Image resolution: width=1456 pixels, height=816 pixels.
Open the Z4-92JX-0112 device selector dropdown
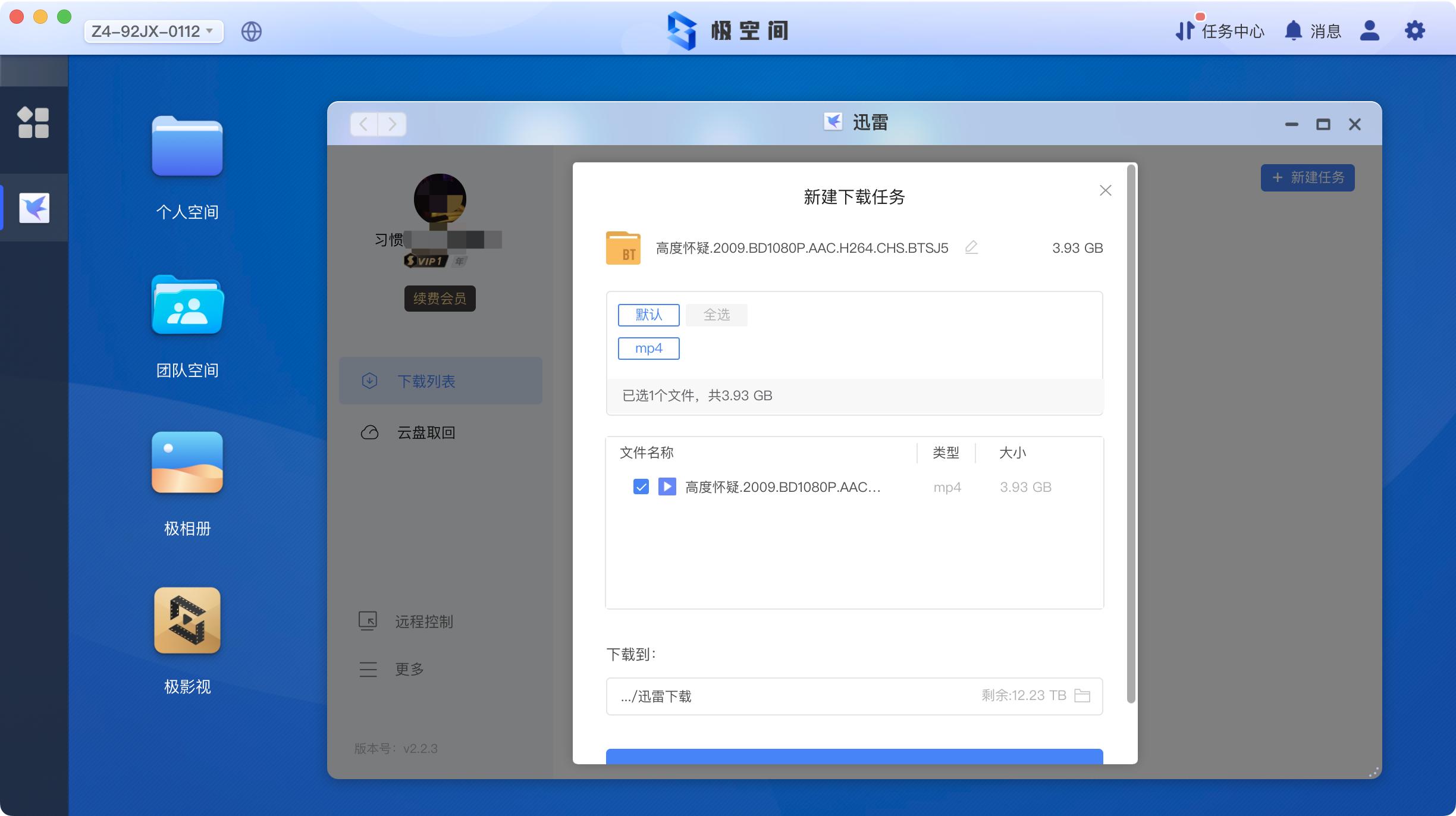pos(153,31)
